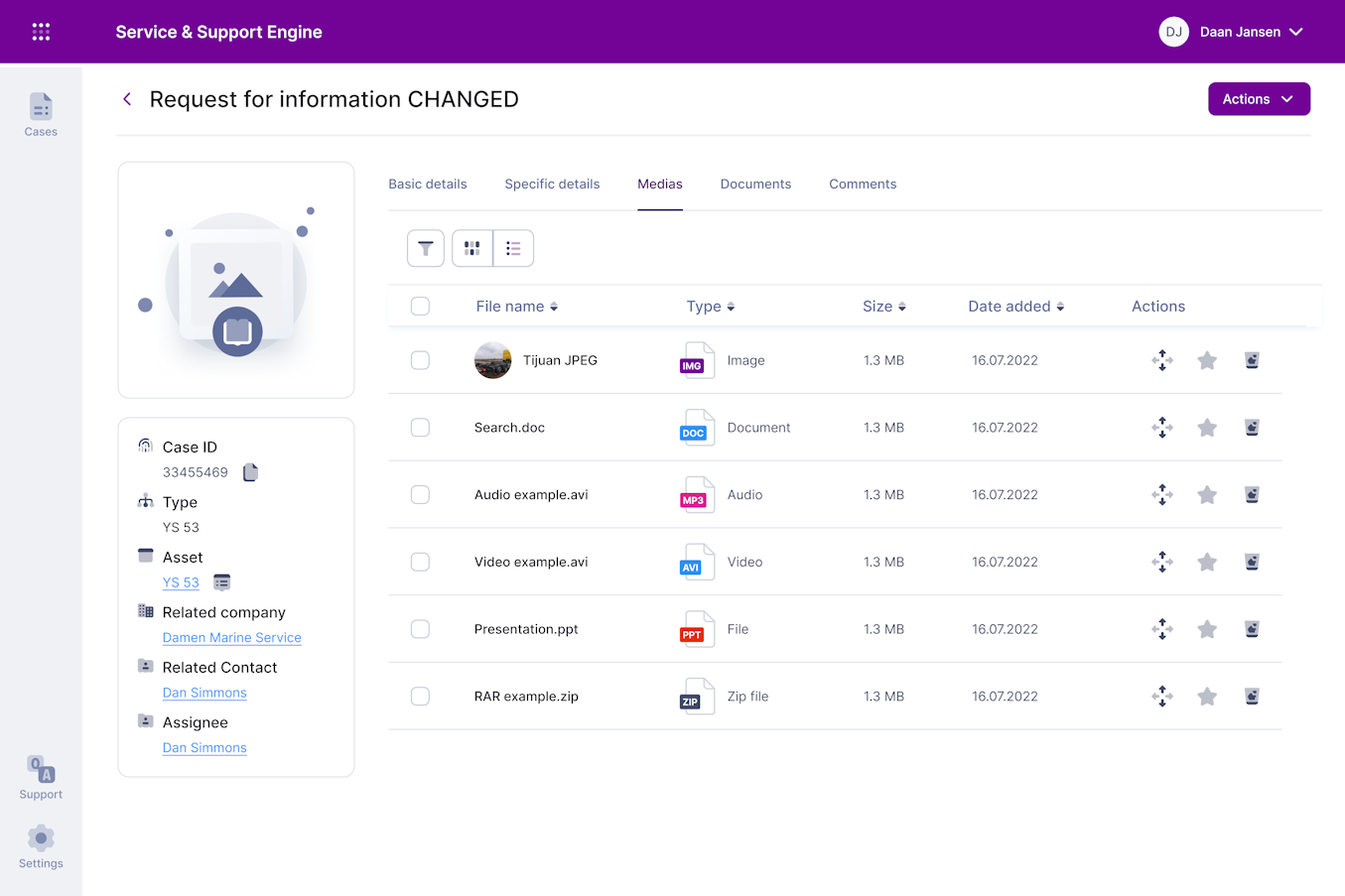Open the Tijuan JPEG thumbnail image
The width and height of the screenshot is (1345, 896).
[493, 360]
